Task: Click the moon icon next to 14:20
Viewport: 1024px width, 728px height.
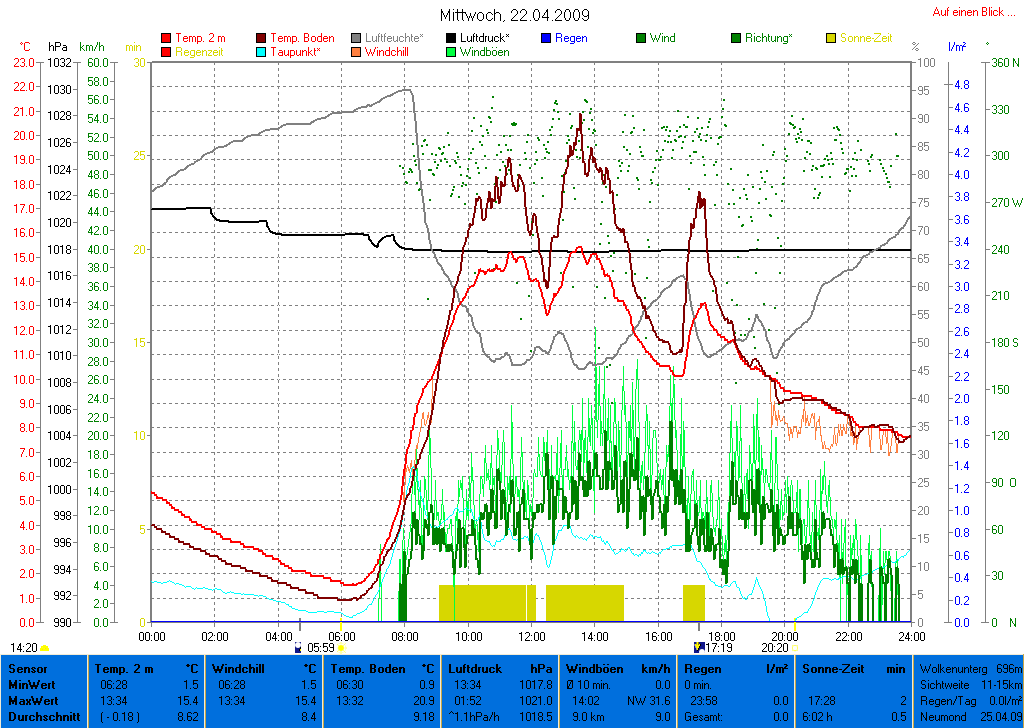Action: click(x=45, y=648)
